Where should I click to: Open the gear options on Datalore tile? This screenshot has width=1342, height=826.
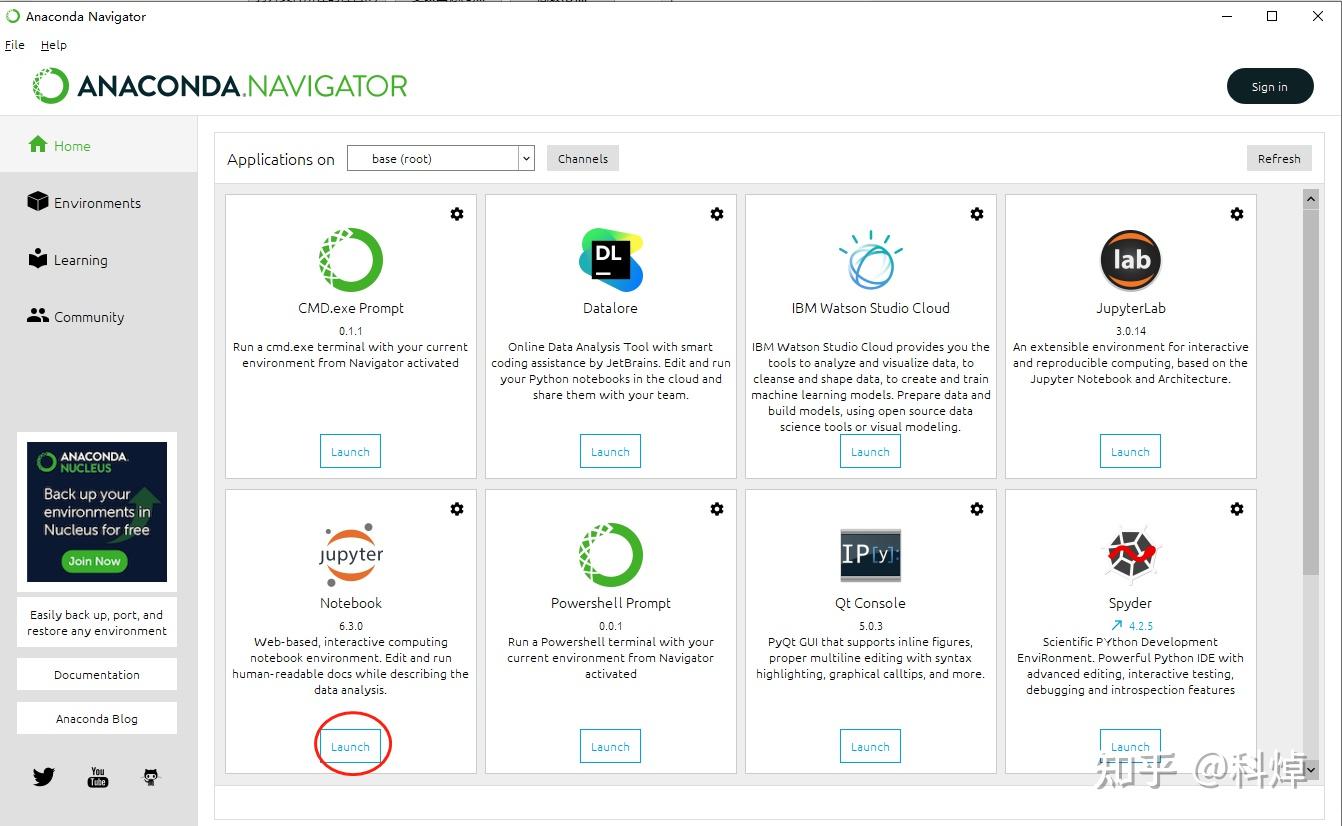click(717, 214)
